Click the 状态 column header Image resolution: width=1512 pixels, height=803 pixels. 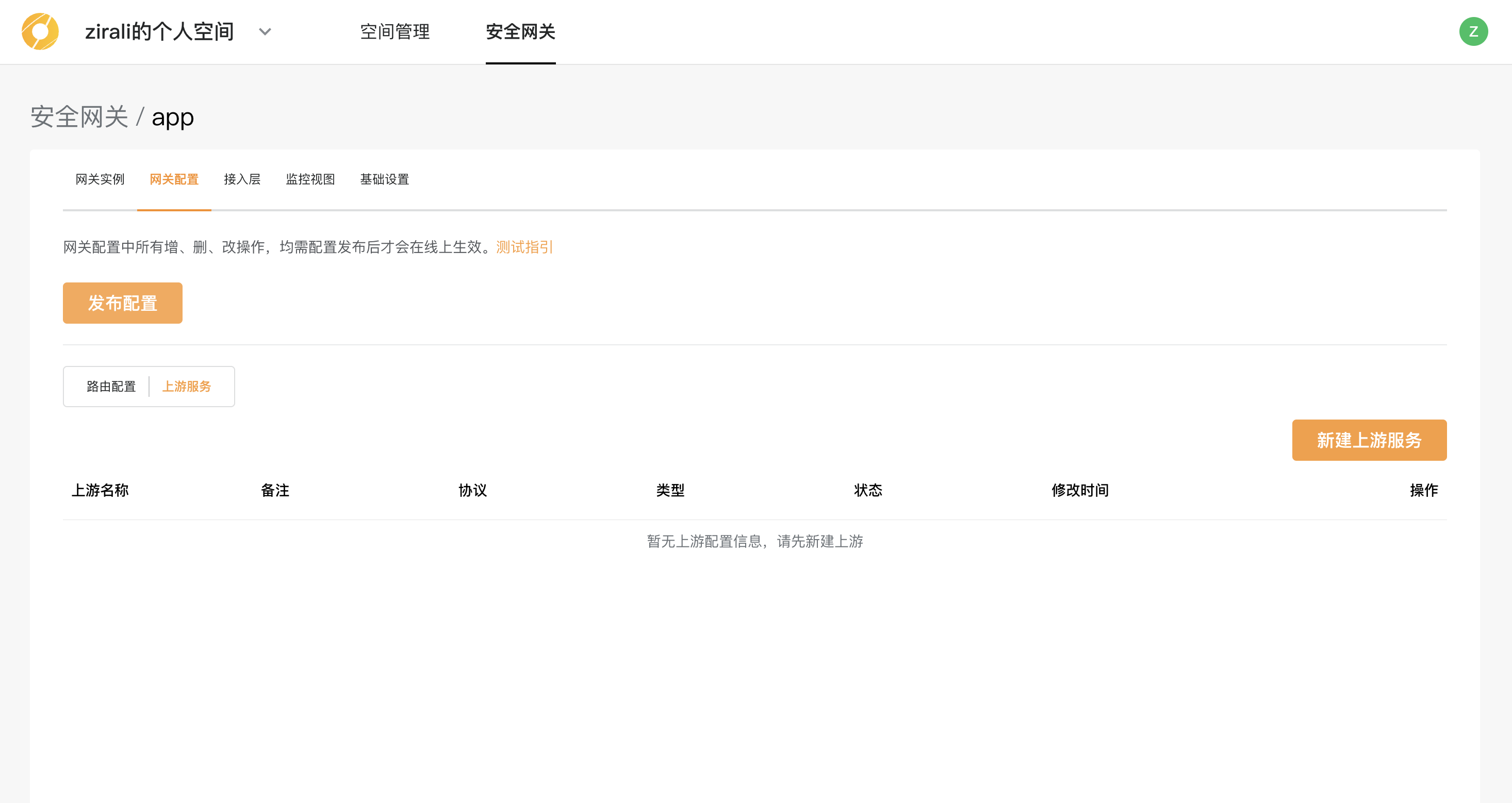click(867, 490)
